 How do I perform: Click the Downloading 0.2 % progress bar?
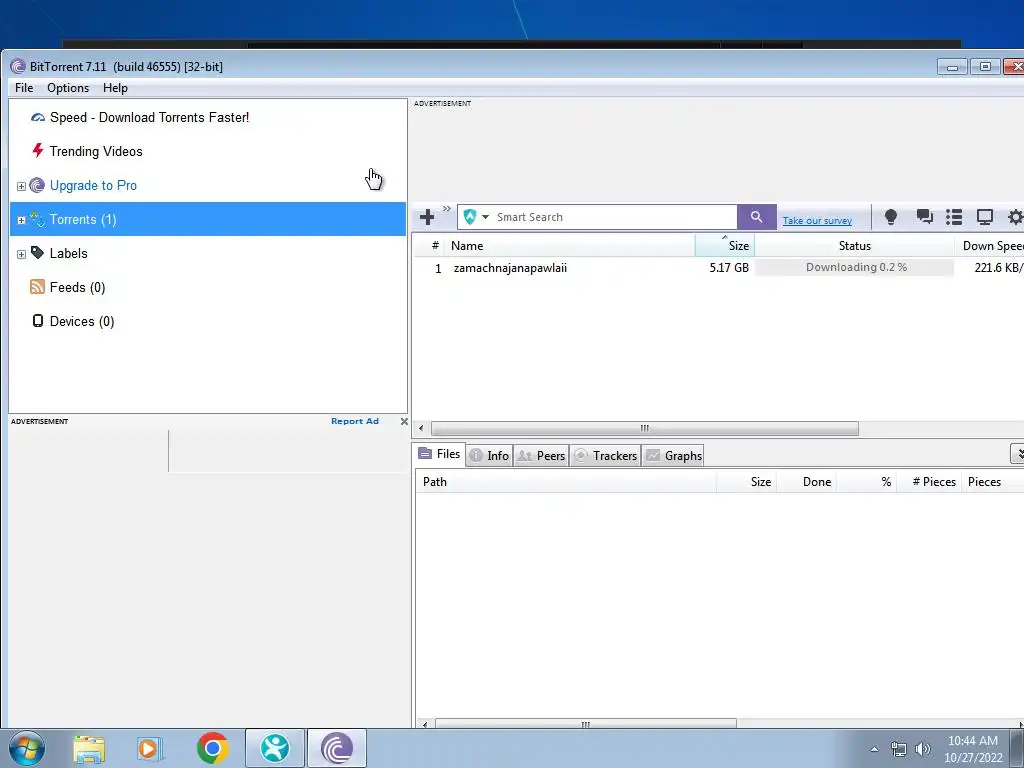click(854, 267)
